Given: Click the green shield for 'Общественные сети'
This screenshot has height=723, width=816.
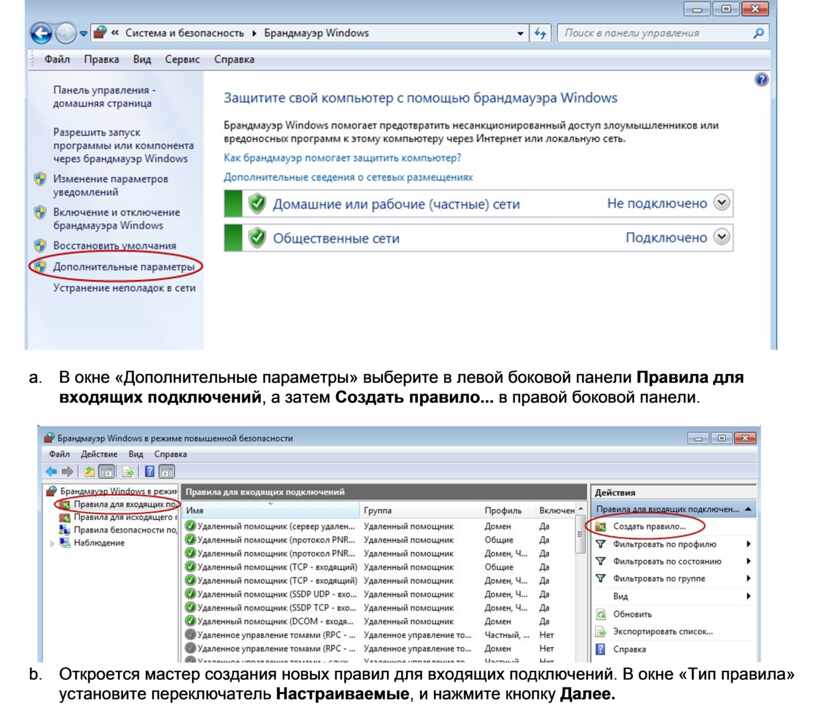Looking at the screenshot, I should click(257, 237).
